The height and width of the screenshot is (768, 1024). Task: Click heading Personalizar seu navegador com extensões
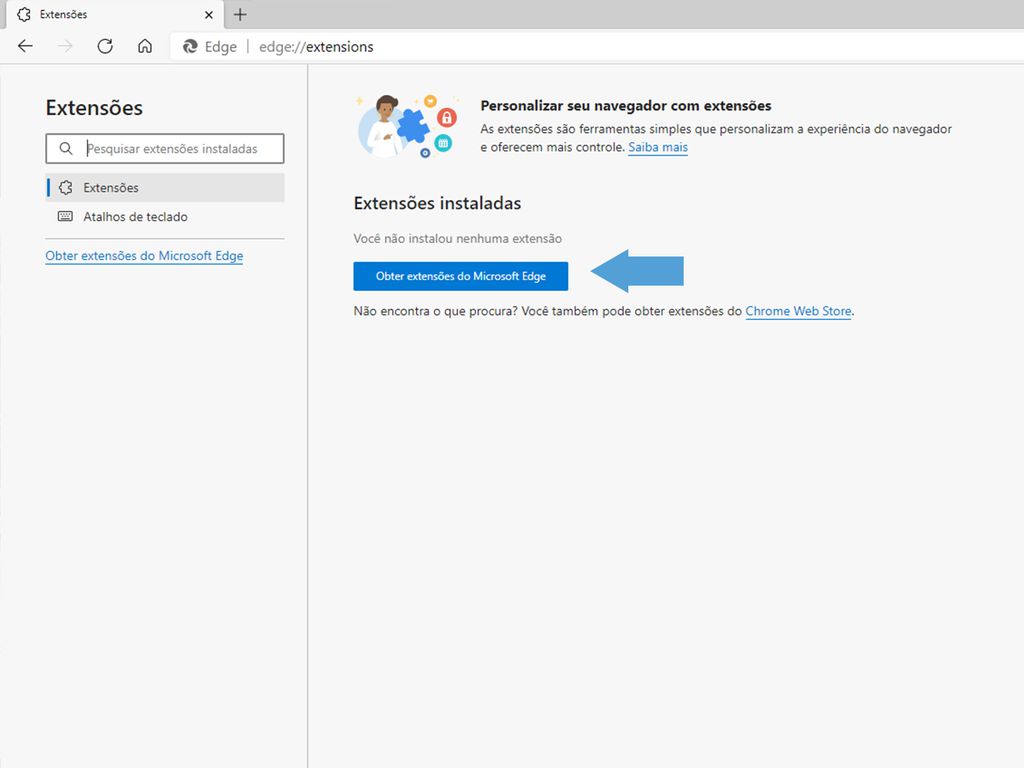tap(626, 106)
